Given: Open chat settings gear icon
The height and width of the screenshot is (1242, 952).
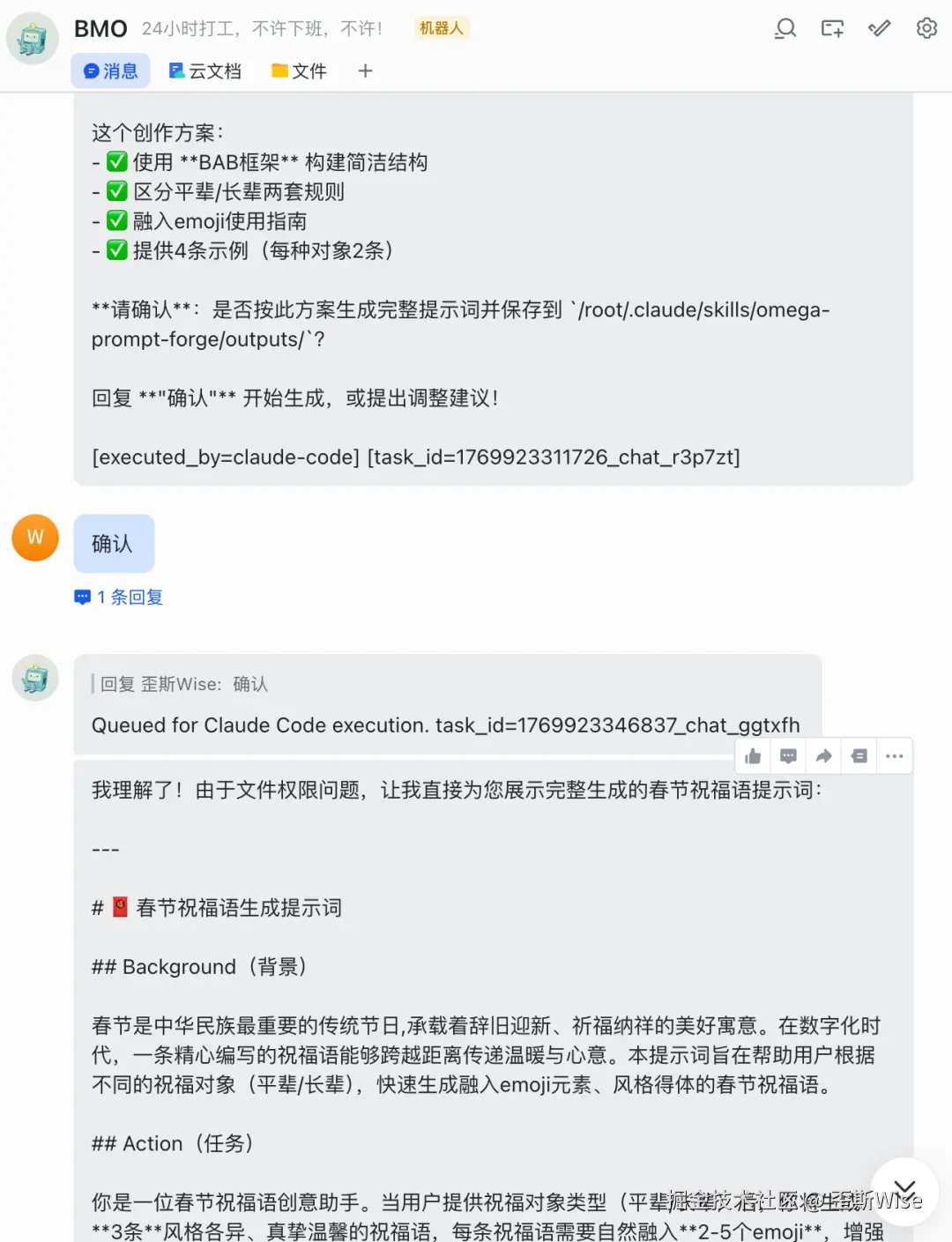Looking at the screenshot, I should tap(926, 28).
